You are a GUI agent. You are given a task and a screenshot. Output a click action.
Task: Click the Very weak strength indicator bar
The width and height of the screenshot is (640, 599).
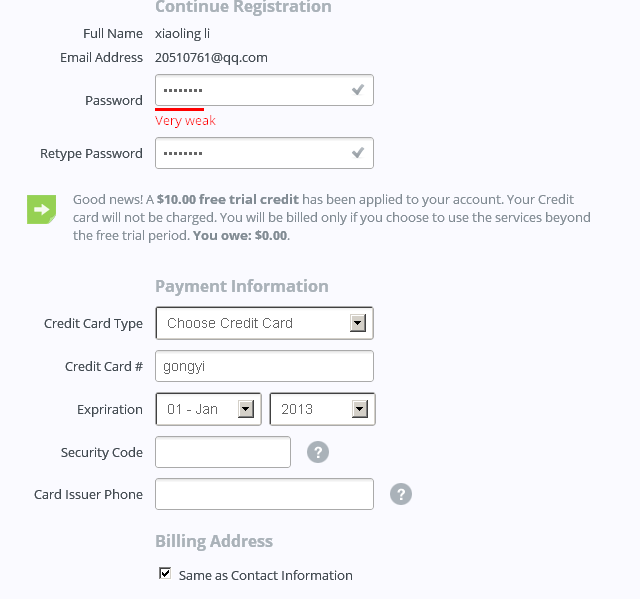[x=179, y=109]
